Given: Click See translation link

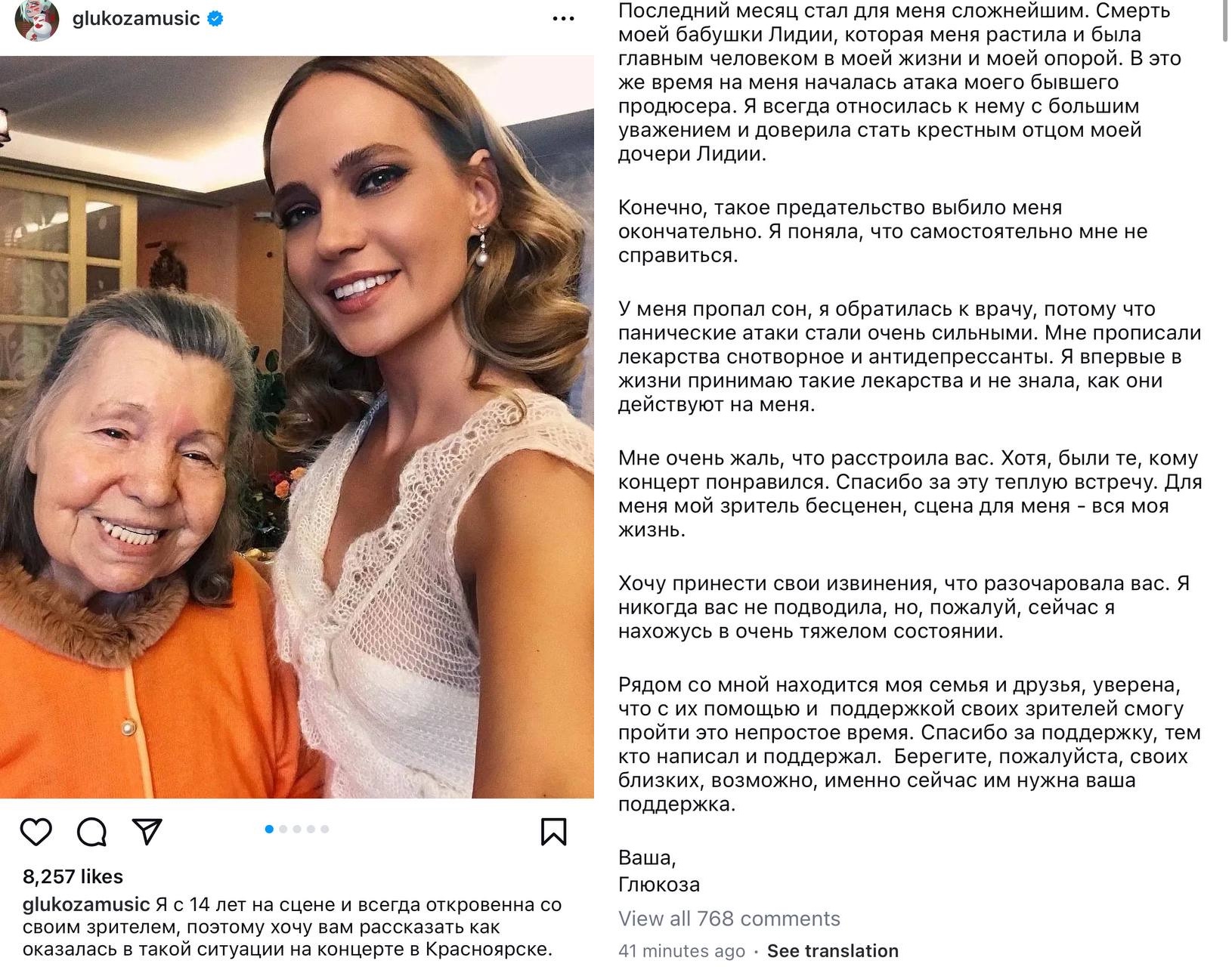Looking at the screenshot, I should [x=833, y=950].
